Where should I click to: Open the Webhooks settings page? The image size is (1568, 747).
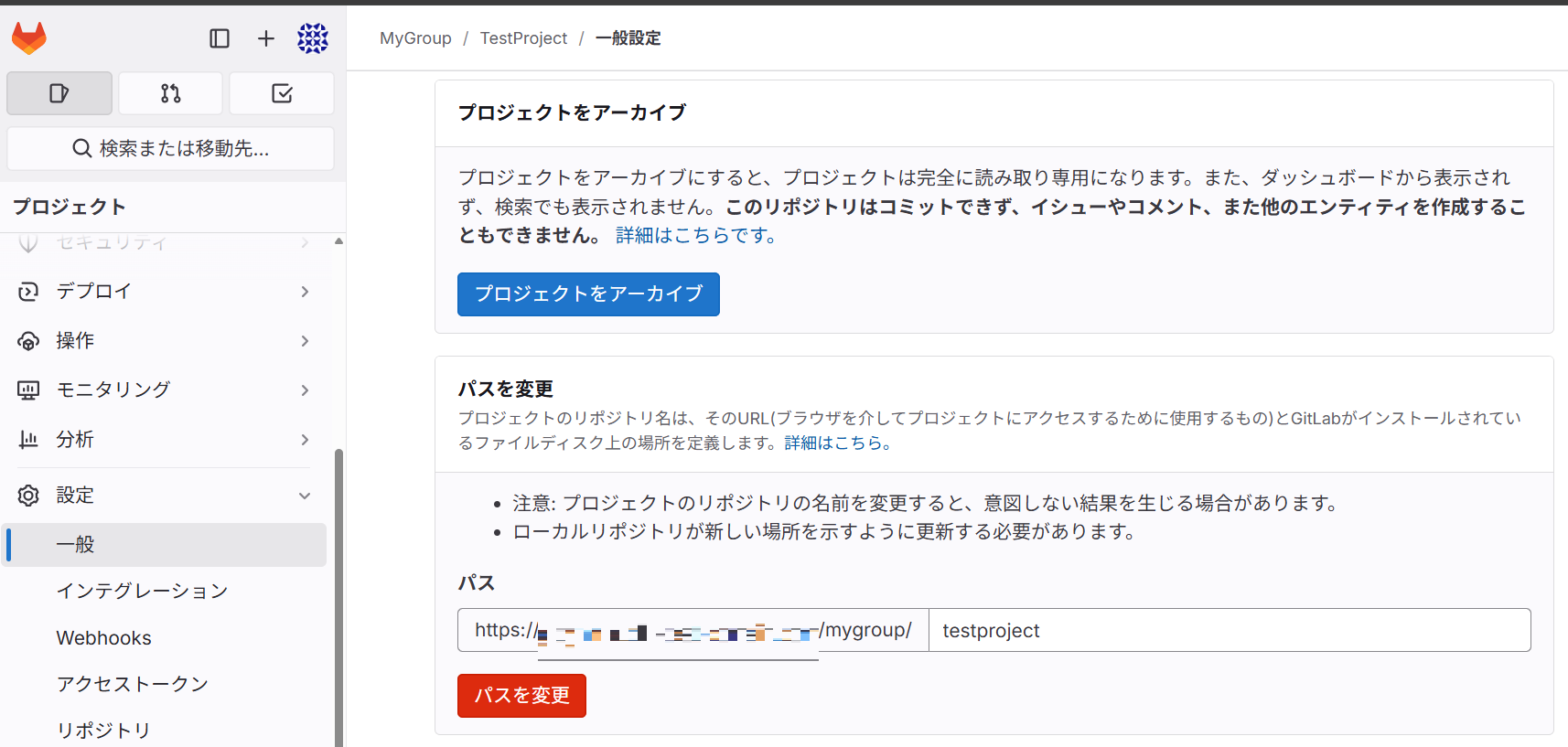click(104, 638)
